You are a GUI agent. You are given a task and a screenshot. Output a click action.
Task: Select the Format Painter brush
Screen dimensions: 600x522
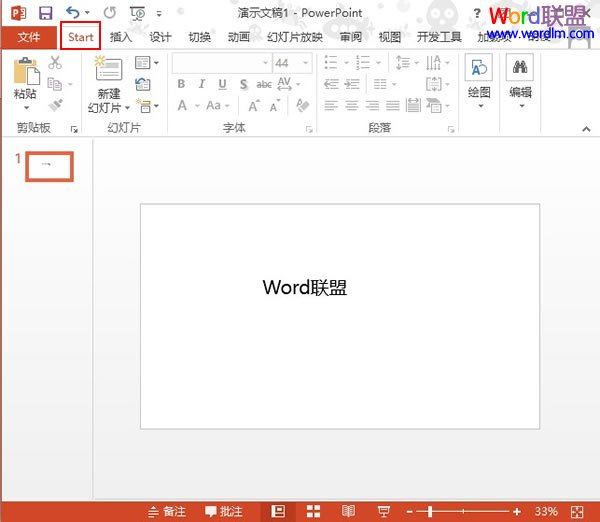tap(56, 105)
